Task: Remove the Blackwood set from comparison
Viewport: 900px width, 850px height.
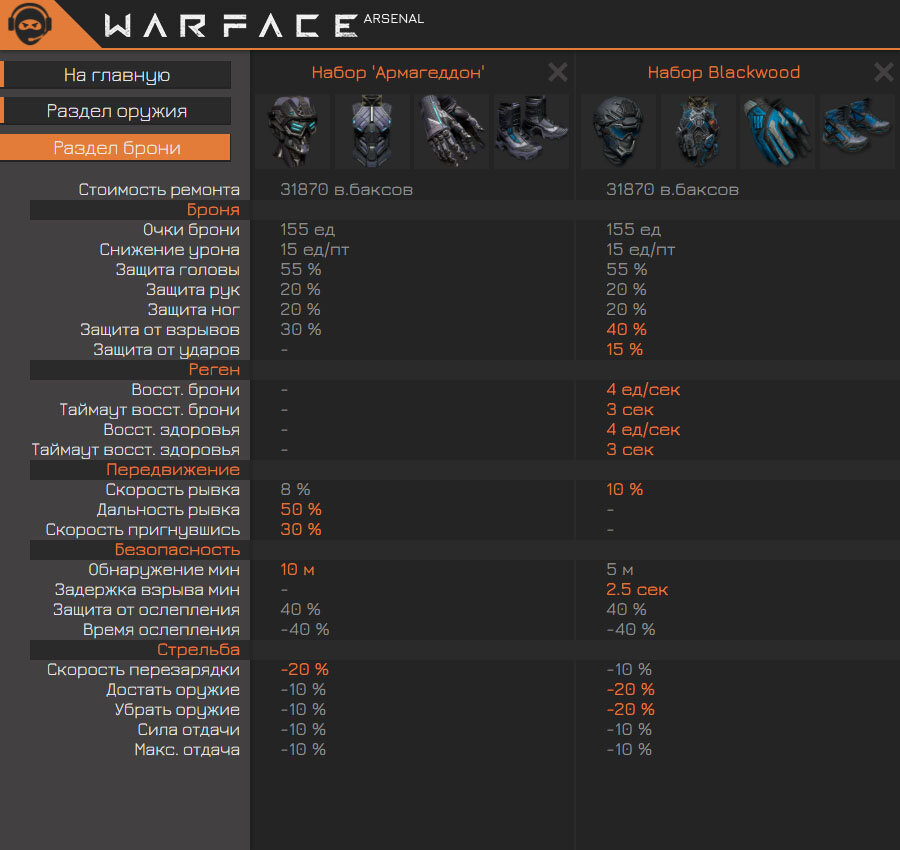Action: coord(883,73)
